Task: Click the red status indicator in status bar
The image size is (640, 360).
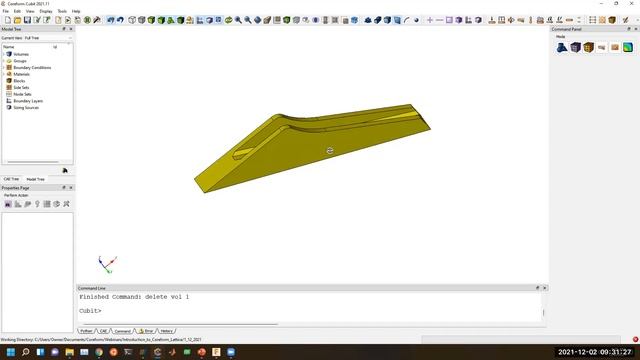Action: point(635,340)
